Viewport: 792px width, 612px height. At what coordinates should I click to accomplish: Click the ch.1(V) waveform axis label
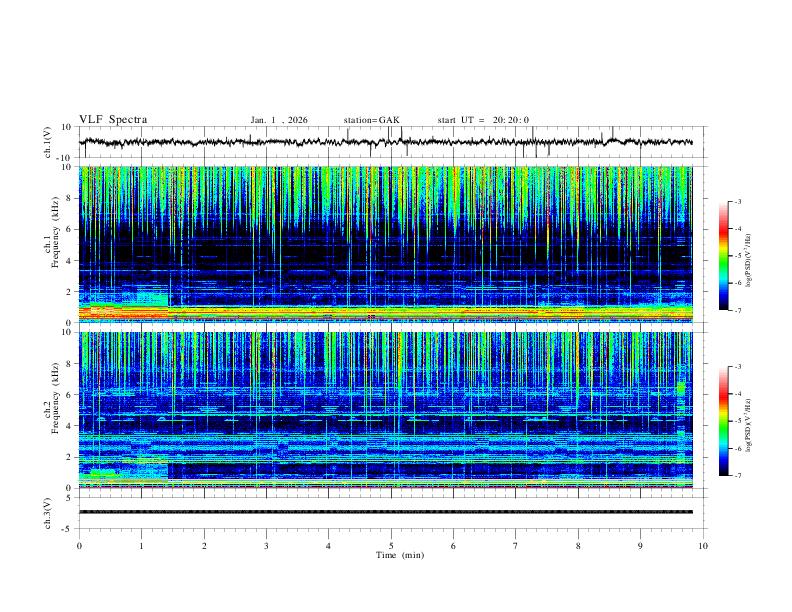point(47,142)
